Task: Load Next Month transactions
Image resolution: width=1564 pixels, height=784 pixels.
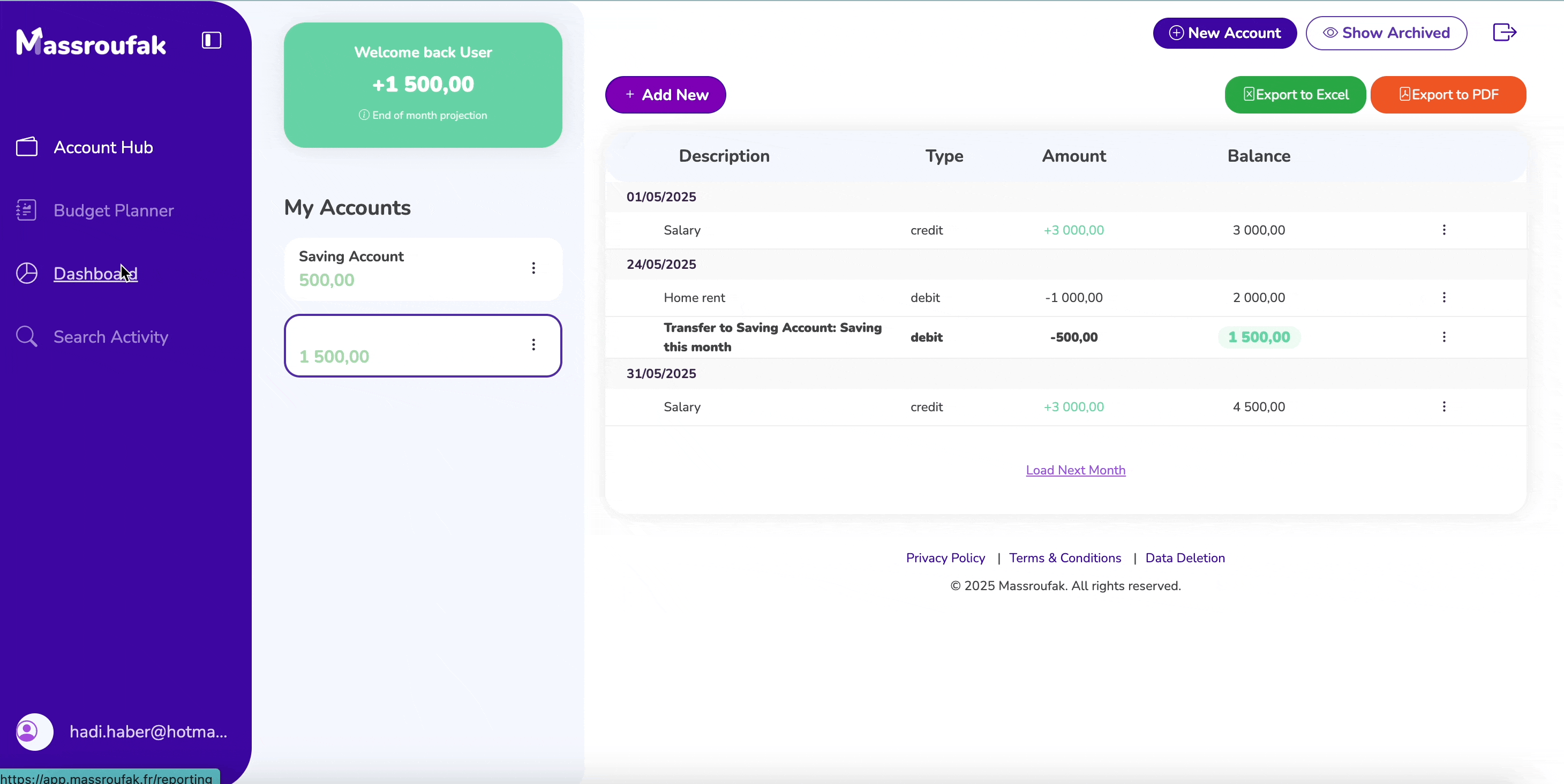Action: coord(1074,470)
